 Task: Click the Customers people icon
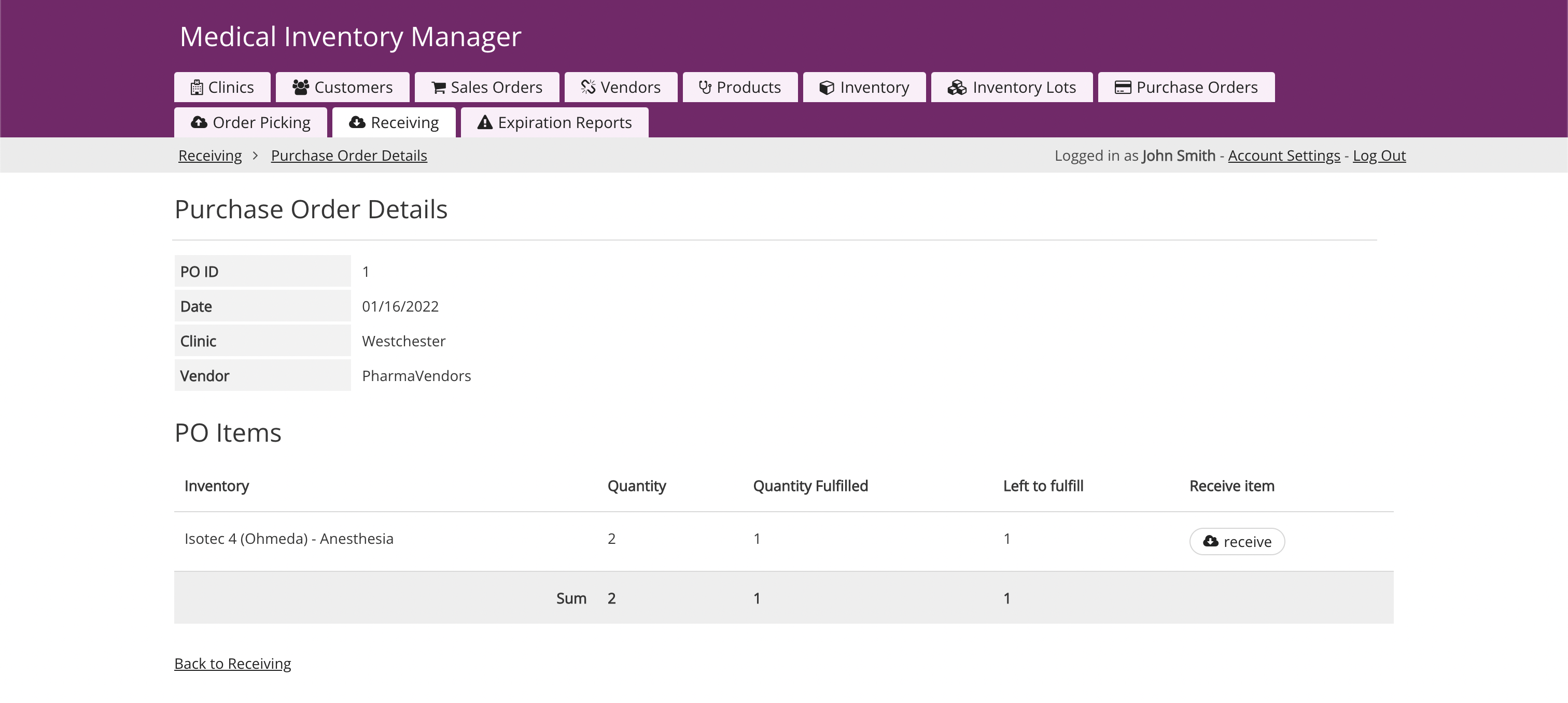point(301,88)
